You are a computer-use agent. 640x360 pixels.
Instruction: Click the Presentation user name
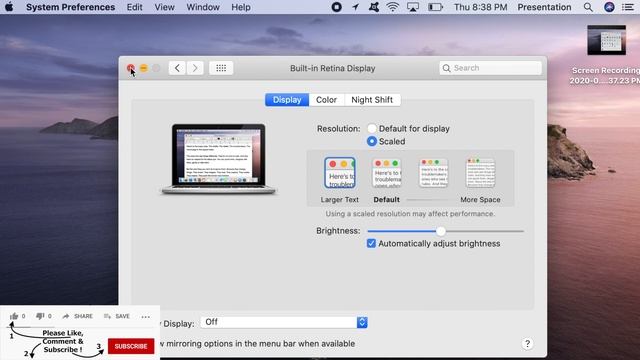point(544,7)
